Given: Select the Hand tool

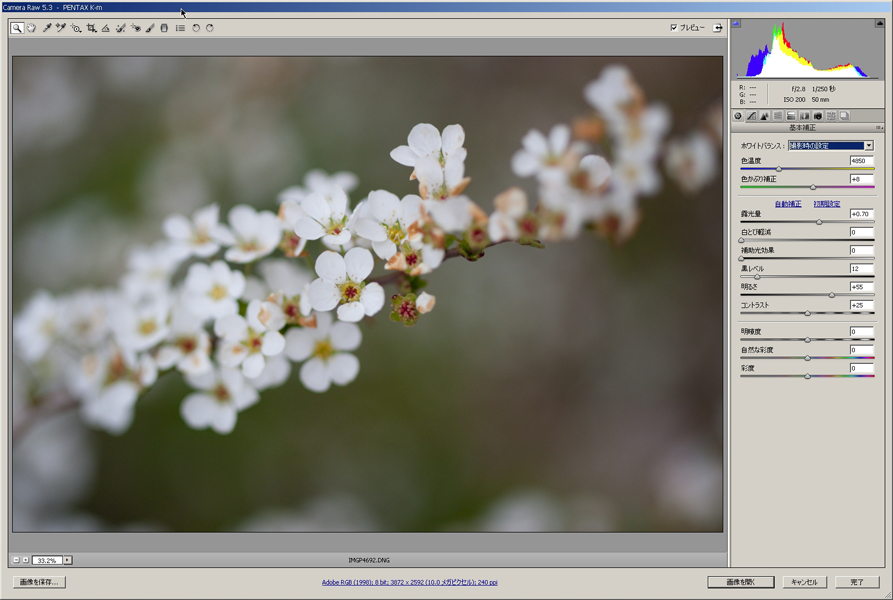Looking at the screenshot, I should click(x=31, y=28).
